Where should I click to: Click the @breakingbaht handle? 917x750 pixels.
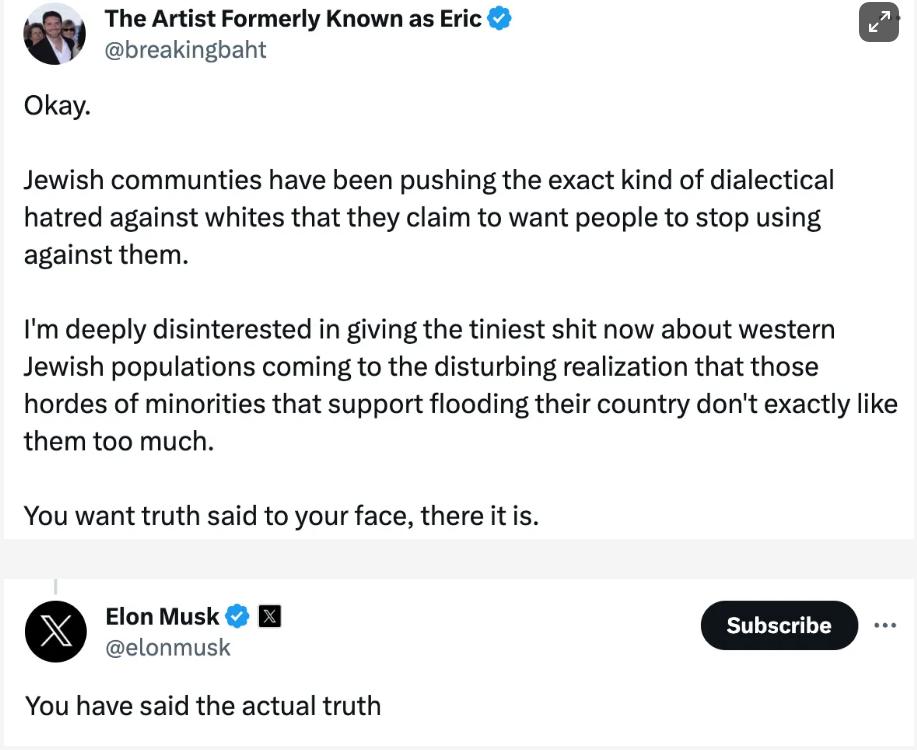pyautogui.click(x=185, y=50)
